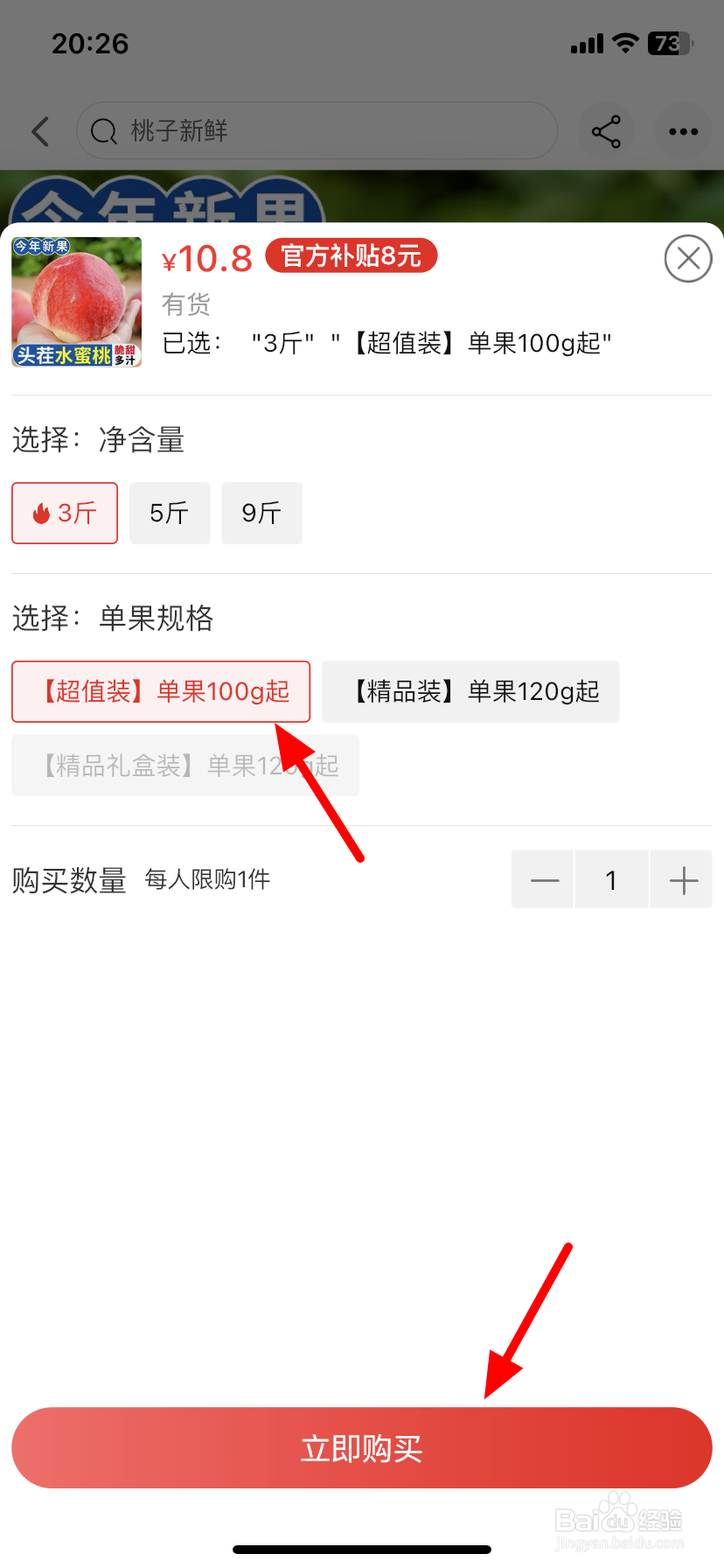Open the peach product thumbnail
The height and width of the screenshot is (1568, 724).
tap(77, 302)
